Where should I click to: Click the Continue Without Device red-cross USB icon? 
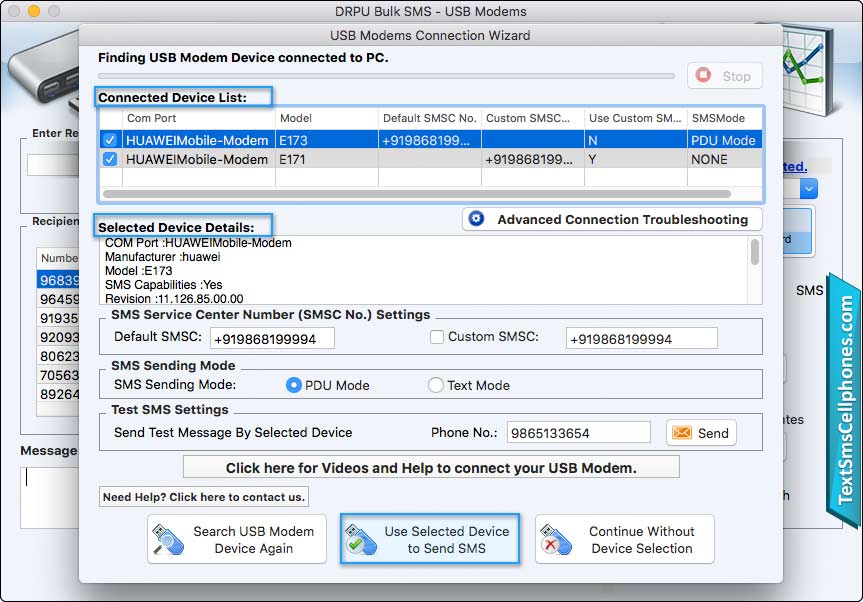pos(555,539)
